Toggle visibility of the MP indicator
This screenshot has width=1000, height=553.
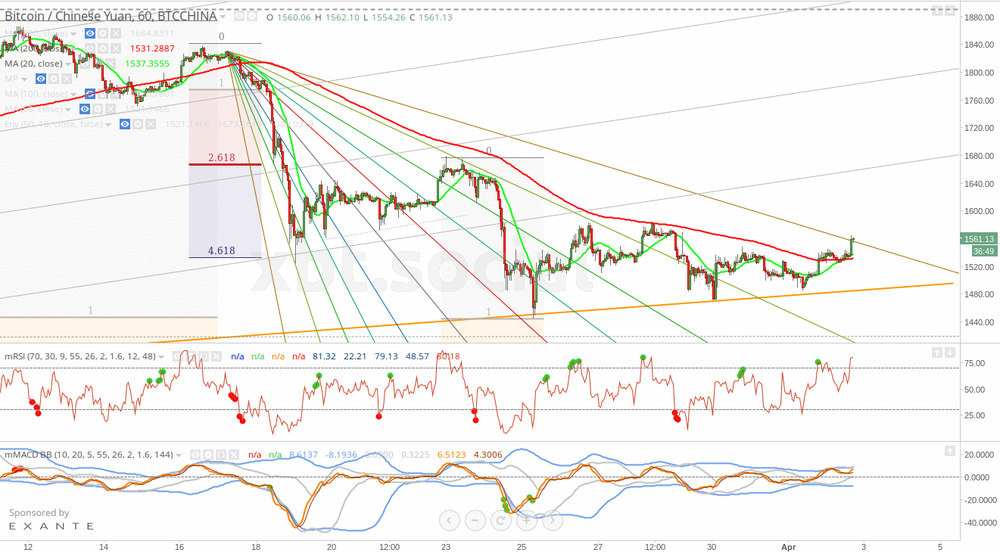pyautogui.click(x=41, y=79)
